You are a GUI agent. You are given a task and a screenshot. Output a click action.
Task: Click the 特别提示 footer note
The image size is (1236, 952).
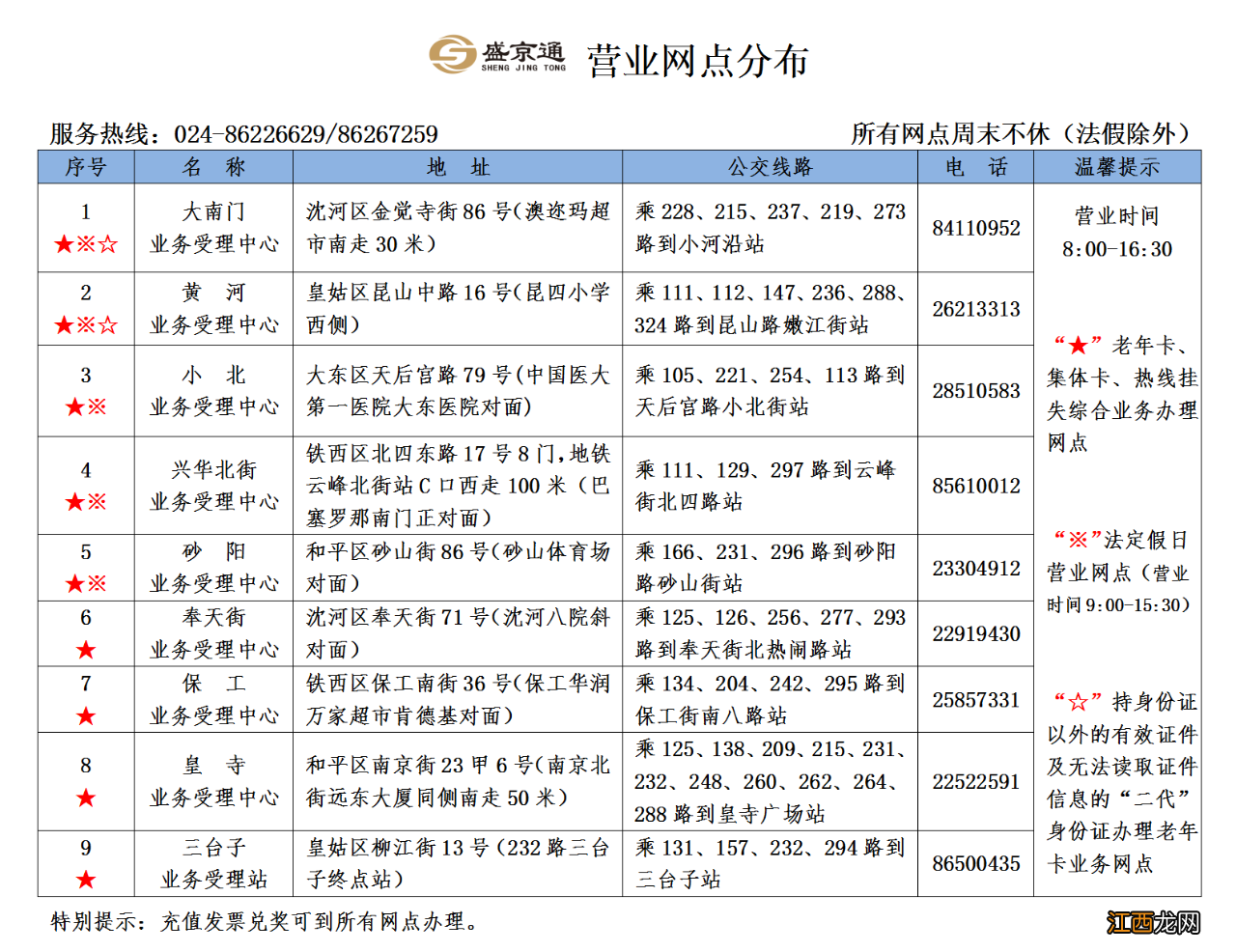(266, 922)
